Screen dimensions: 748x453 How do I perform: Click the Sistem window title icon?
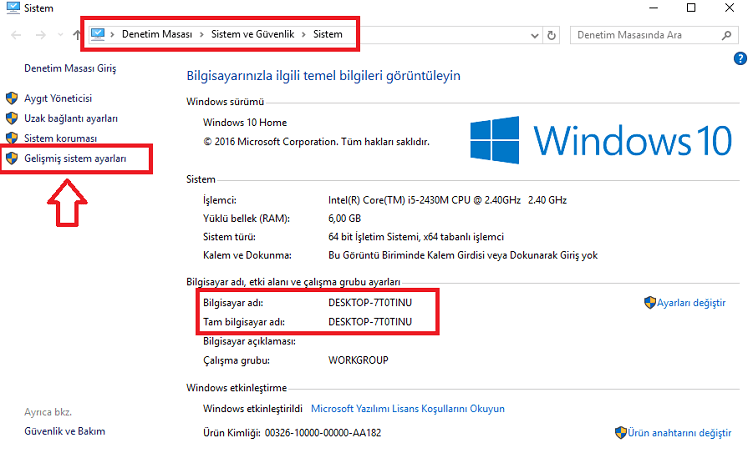tap(13, 8)
